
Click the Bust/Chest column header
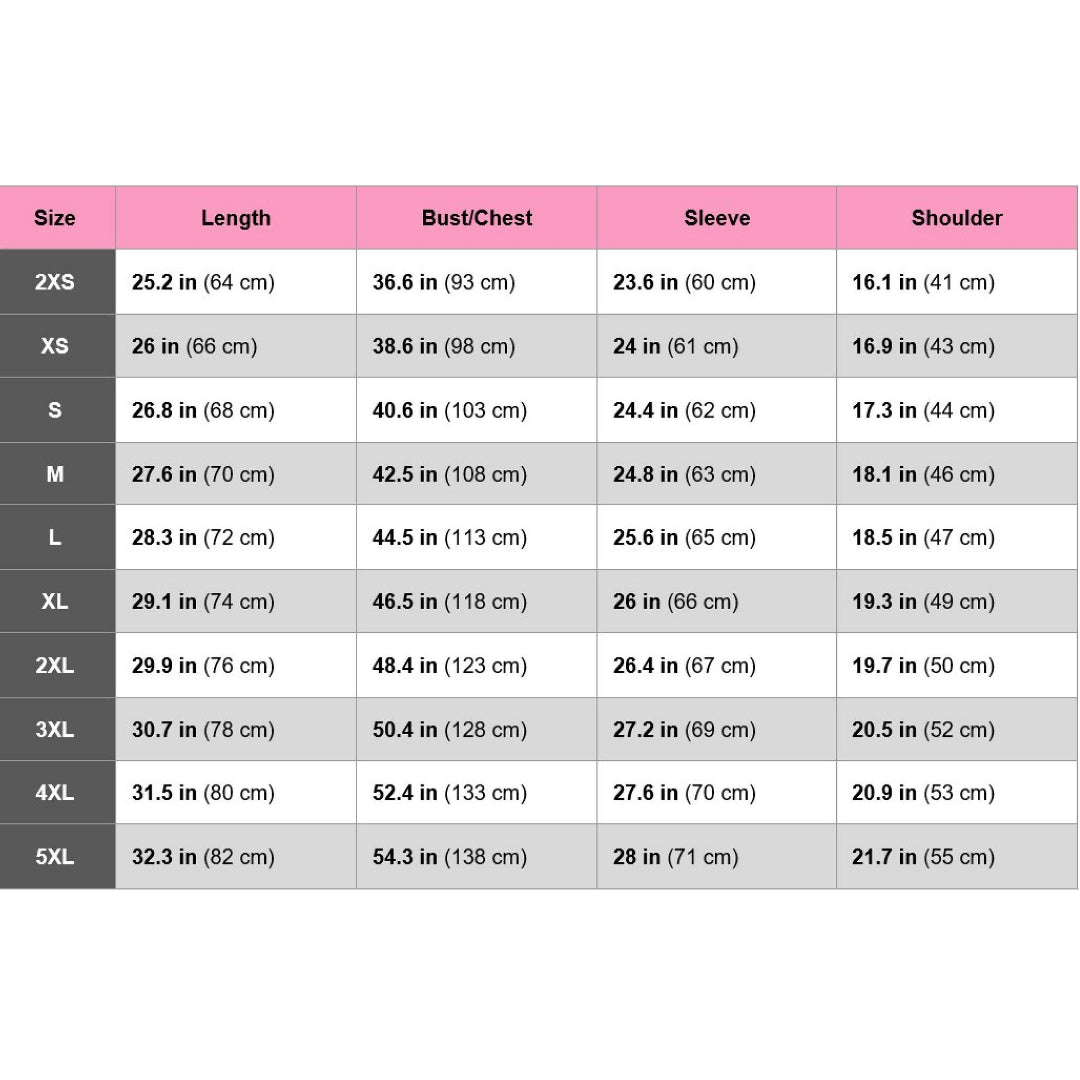pyautogui.click(x=477, y=218)
